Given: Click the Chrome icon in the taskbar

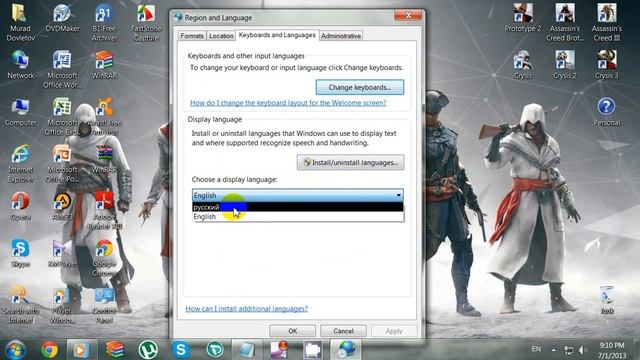Looking at the screenshot, I should [49, 350].
